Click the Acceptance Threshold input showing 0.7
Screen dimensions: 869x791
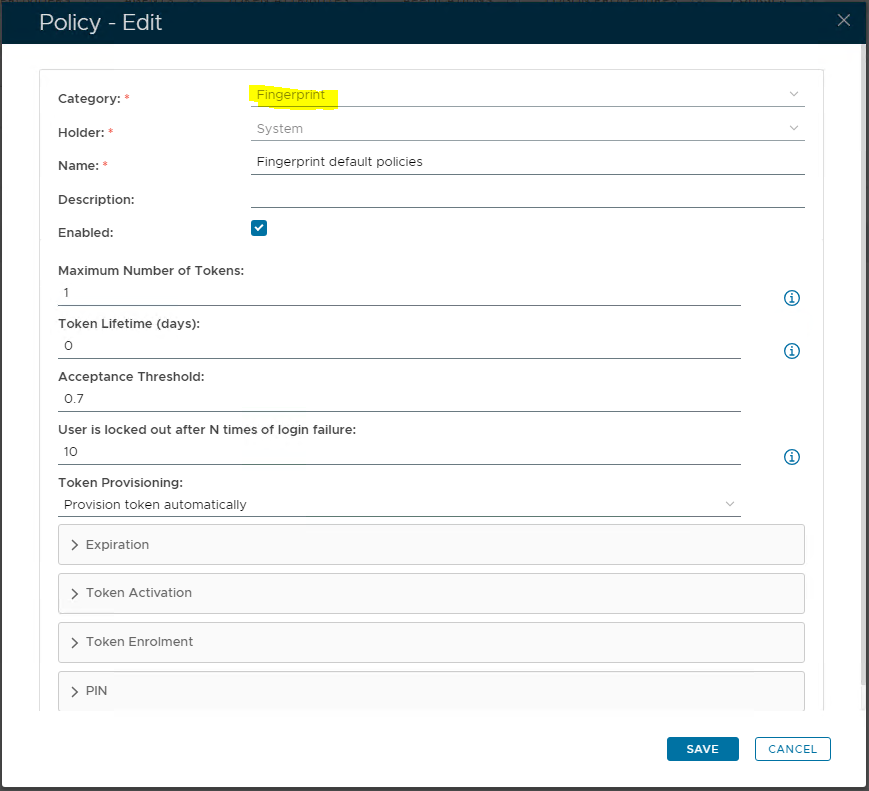coord(399,399)
